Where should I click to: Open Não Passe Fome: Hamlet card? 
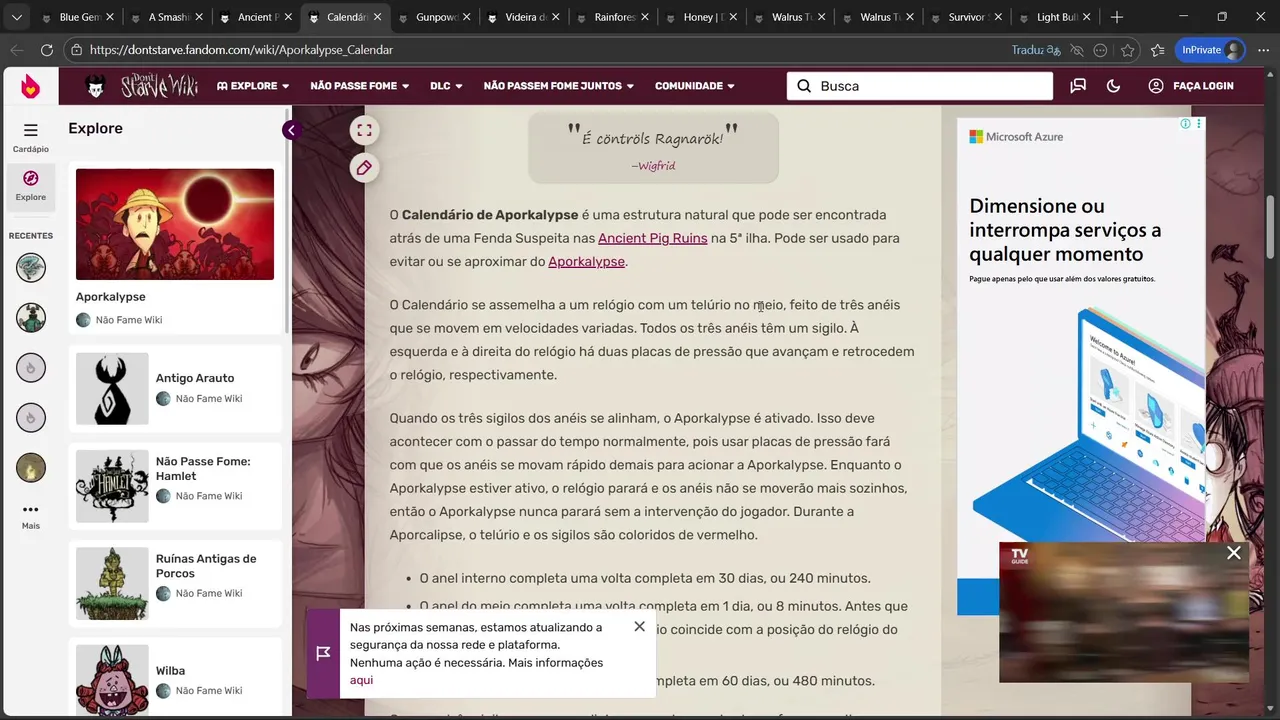coord(176,486)
